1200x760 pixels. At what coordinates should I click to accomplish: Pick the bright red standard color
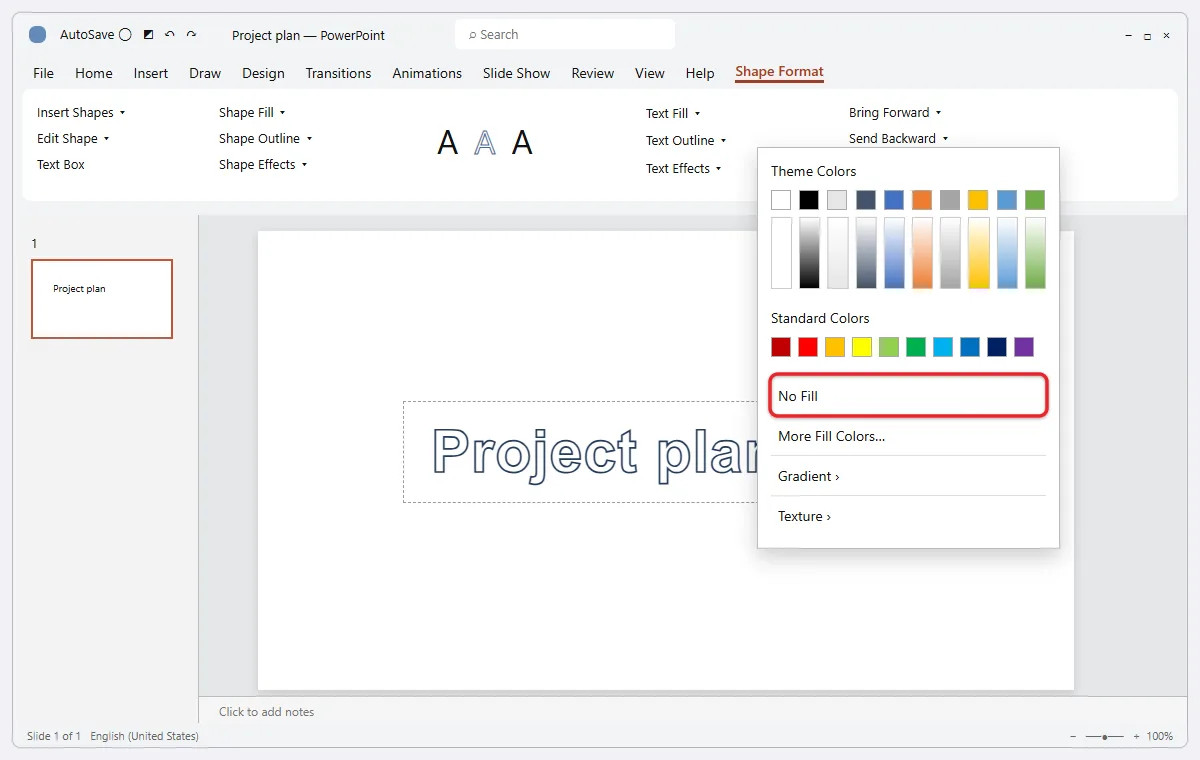(x=808, y=347)
